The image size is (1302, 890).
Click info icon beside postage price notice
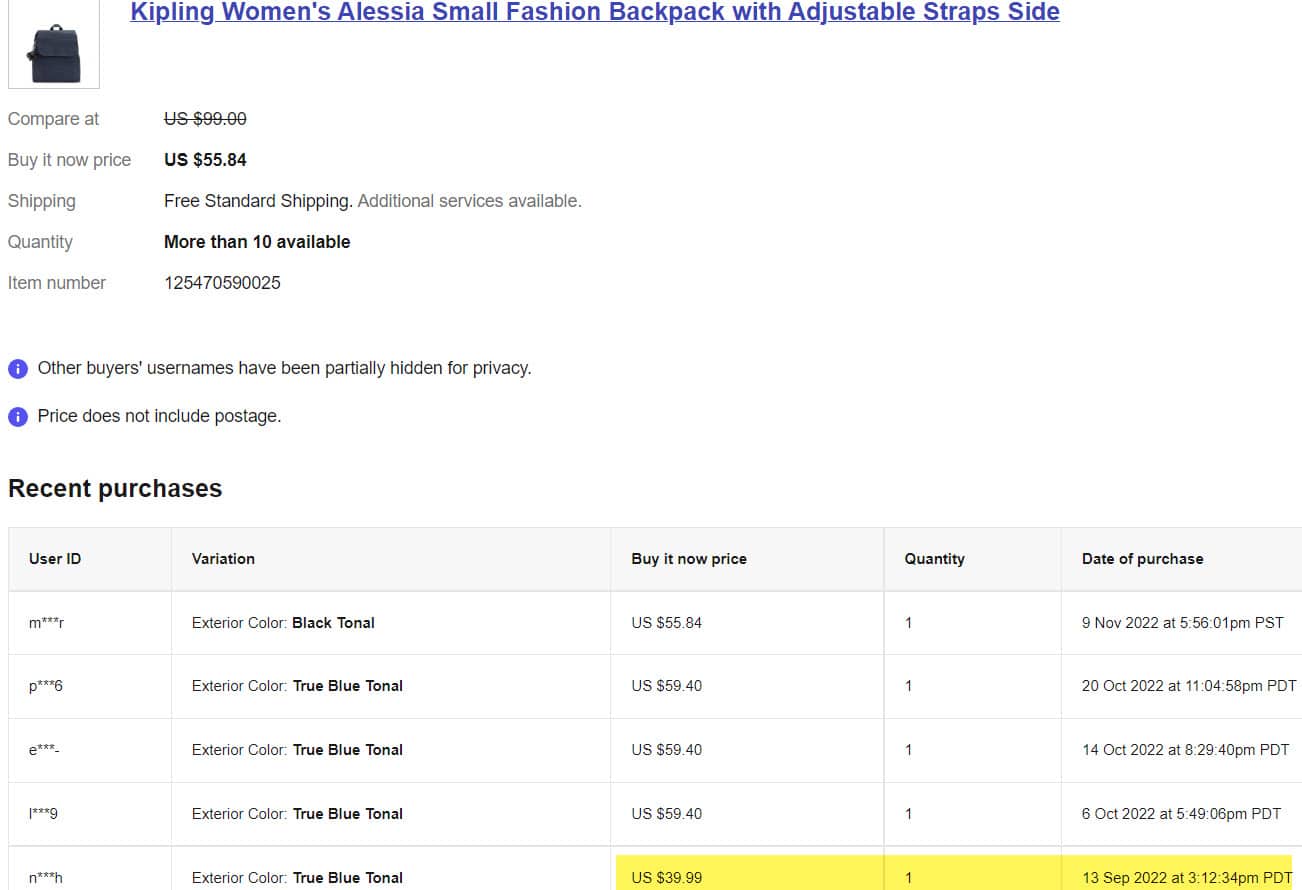point(18,417)
